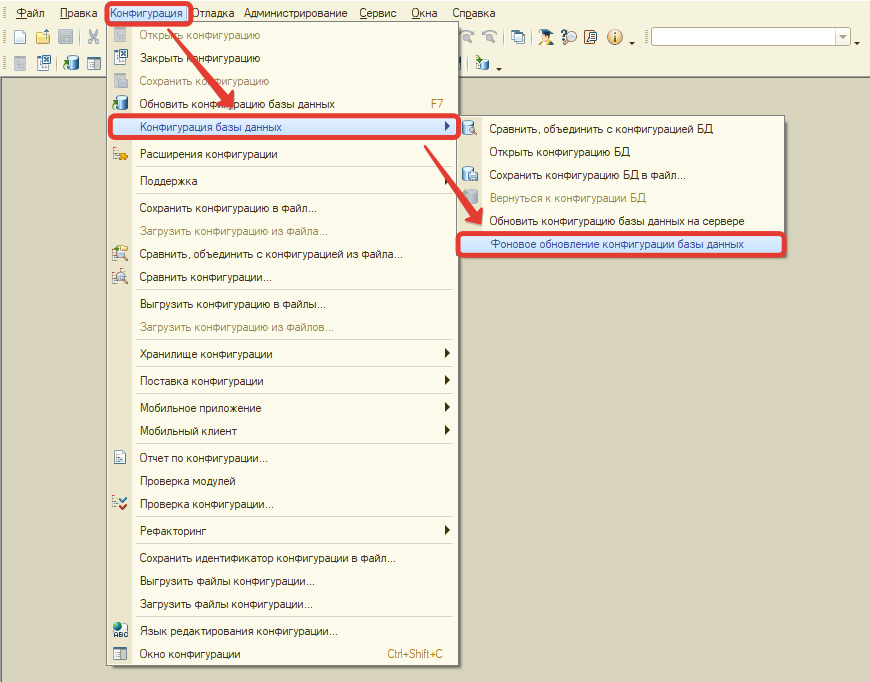
Task: Open Syntax Assistant via graduate-cap icon
Action: 545,37
